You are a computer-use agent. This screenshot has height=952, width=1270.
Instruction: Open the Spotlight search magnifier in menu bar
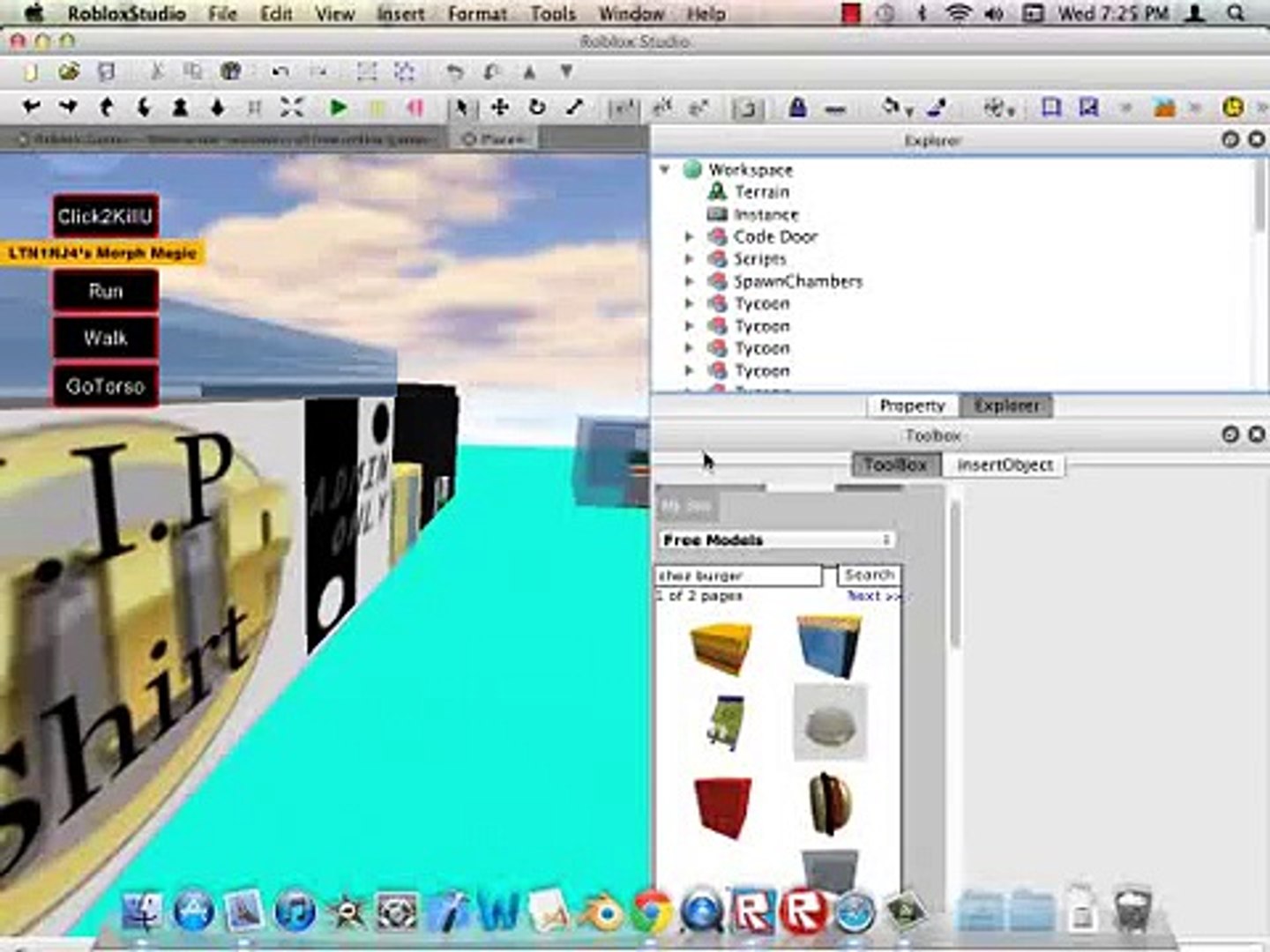coord(1236,13)
